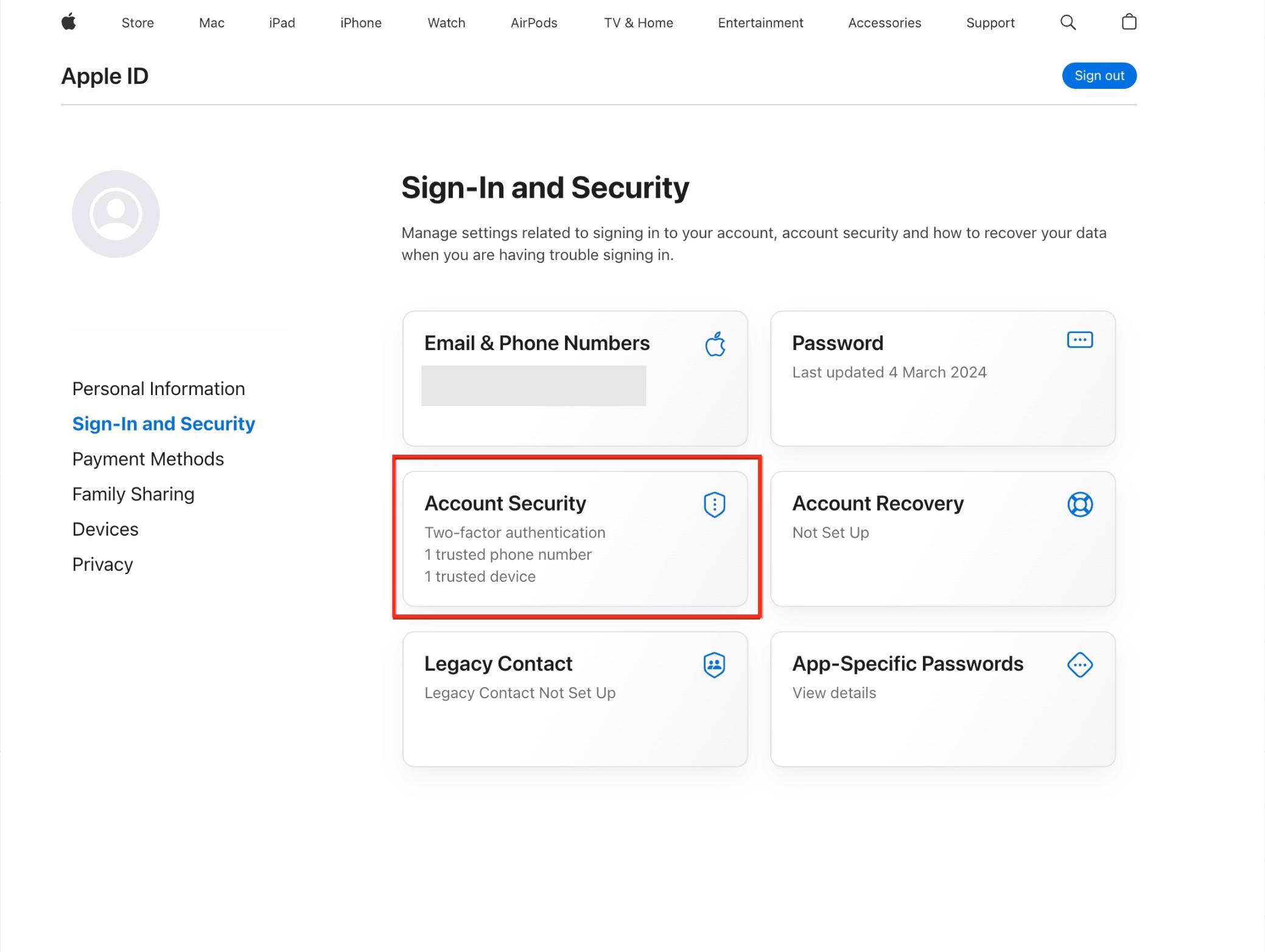Screen dimensions: 1265x952
Task: Open Personal Information in sidebar
Action: [x=158, y=389]
